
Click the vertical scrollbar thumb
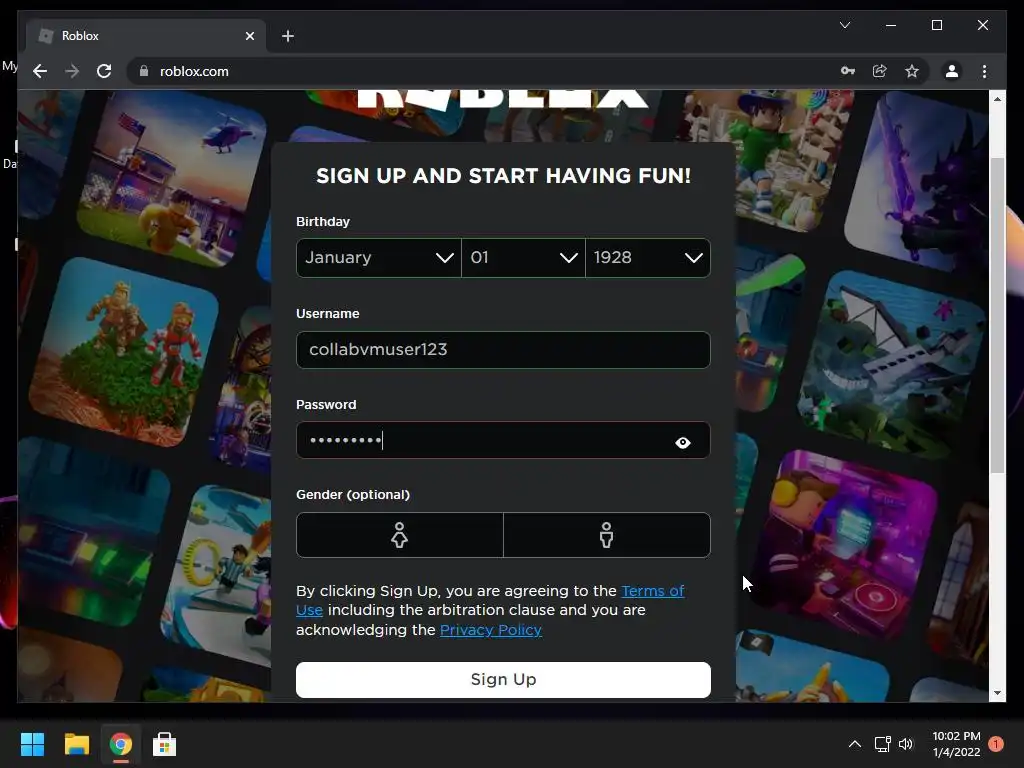[997, 315]
